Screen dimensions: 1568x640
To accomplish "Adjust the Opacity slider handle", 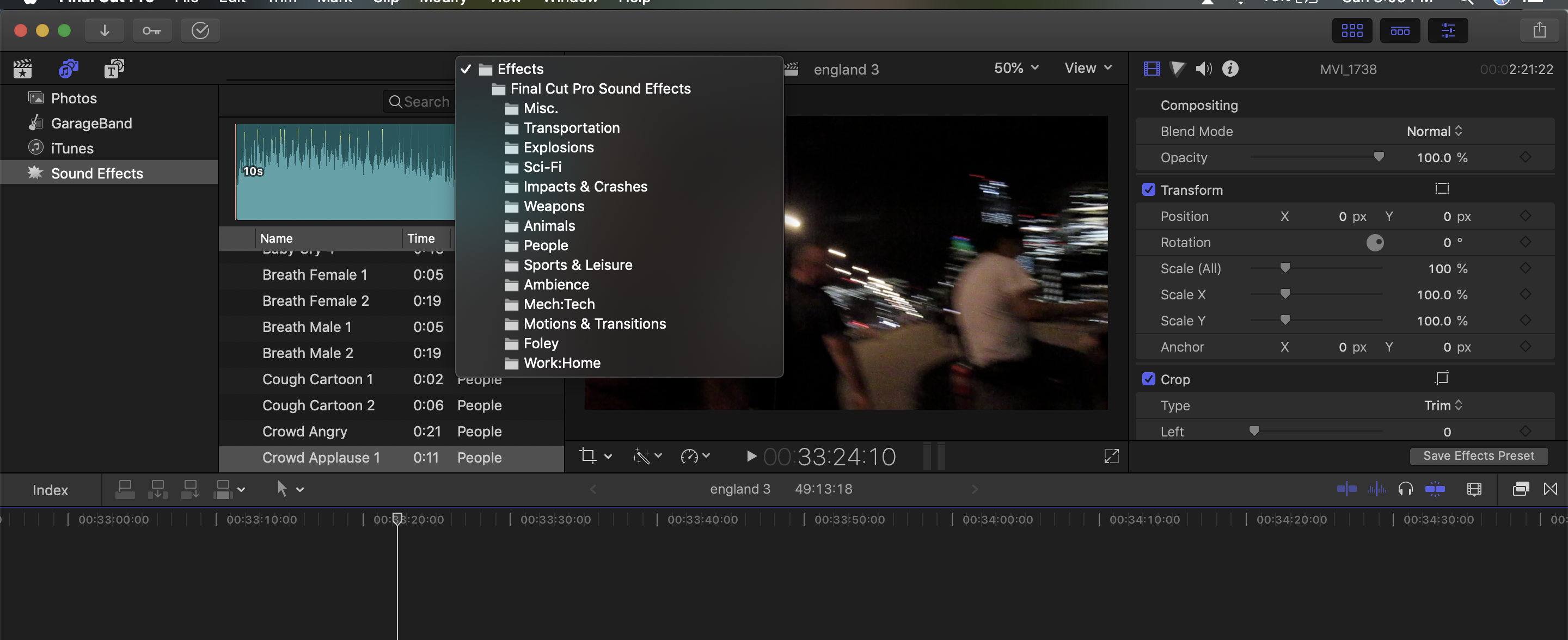I will tap(1379, 157).
